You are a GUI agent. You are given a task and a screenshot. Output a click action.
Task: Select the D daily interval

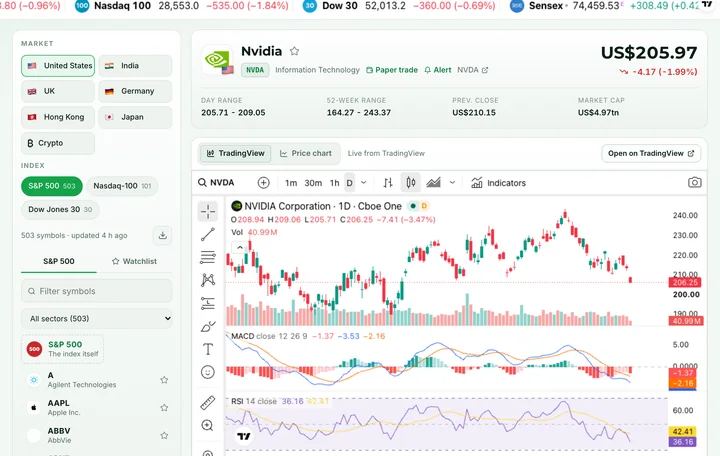(x=349, y=183)
